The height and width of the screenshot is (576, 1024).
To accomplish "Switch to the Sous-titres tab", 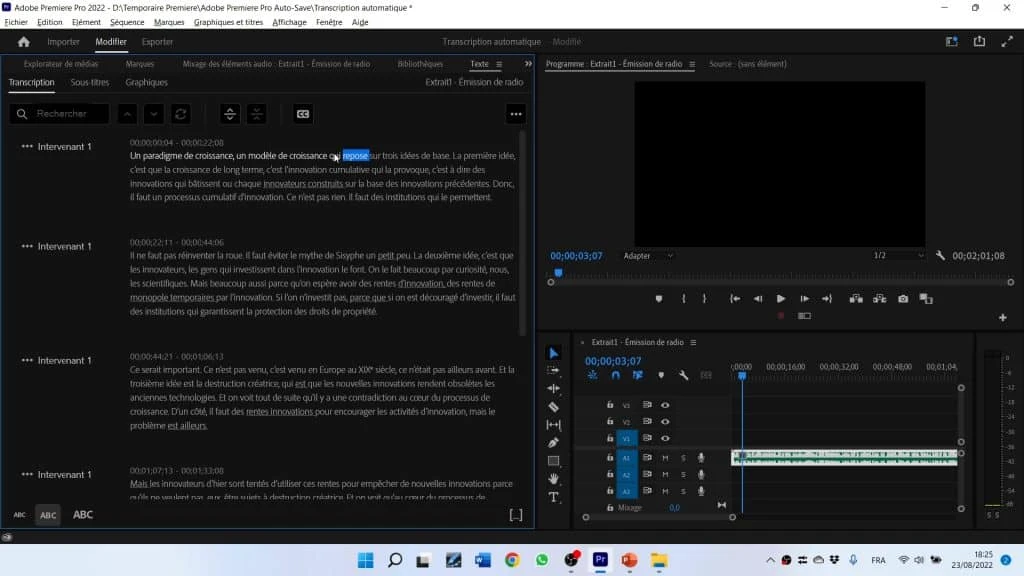I will (89, 82).
